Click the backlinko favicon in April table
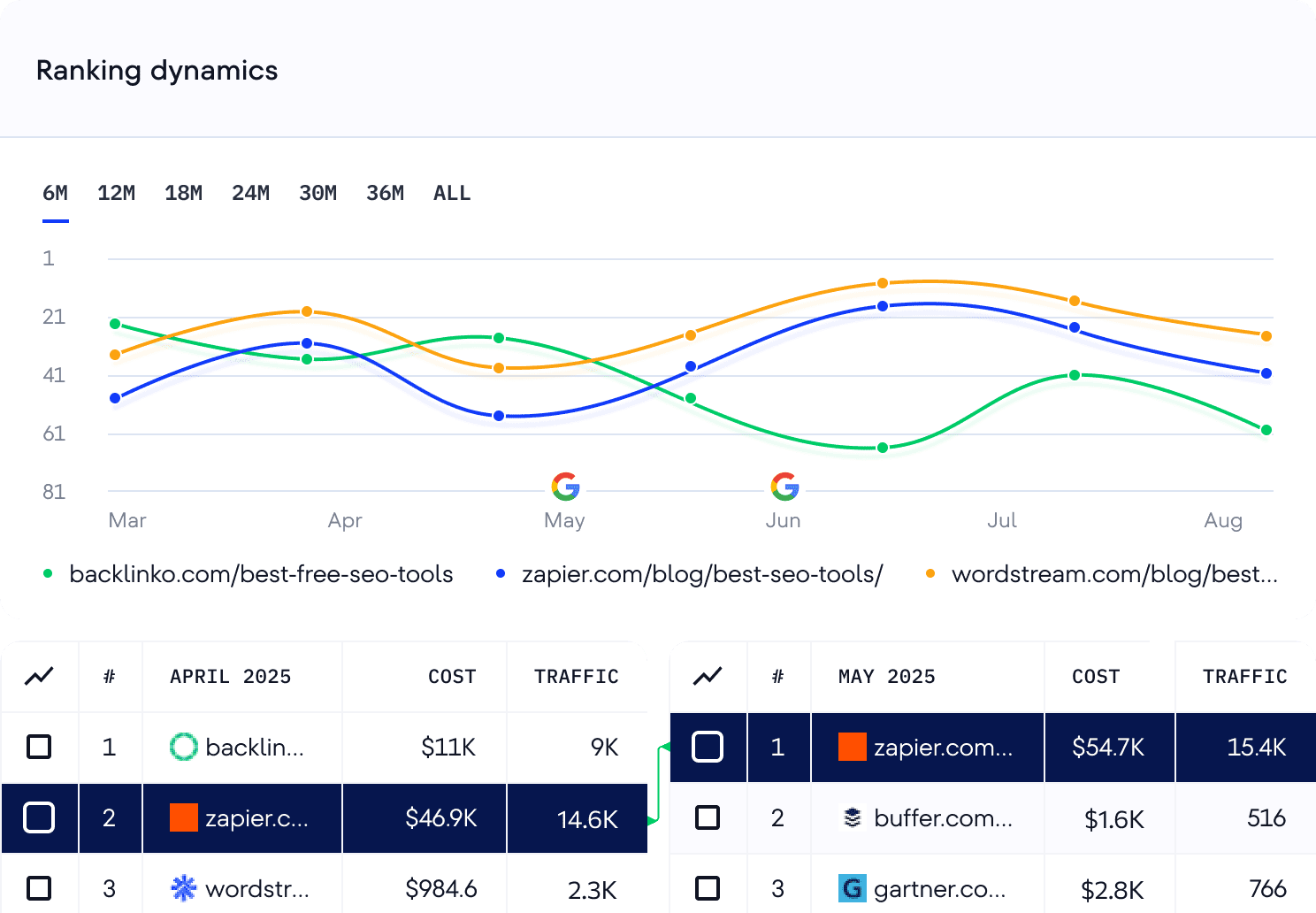Viewport: 1316px width, 913px height. tap(183, 747)
